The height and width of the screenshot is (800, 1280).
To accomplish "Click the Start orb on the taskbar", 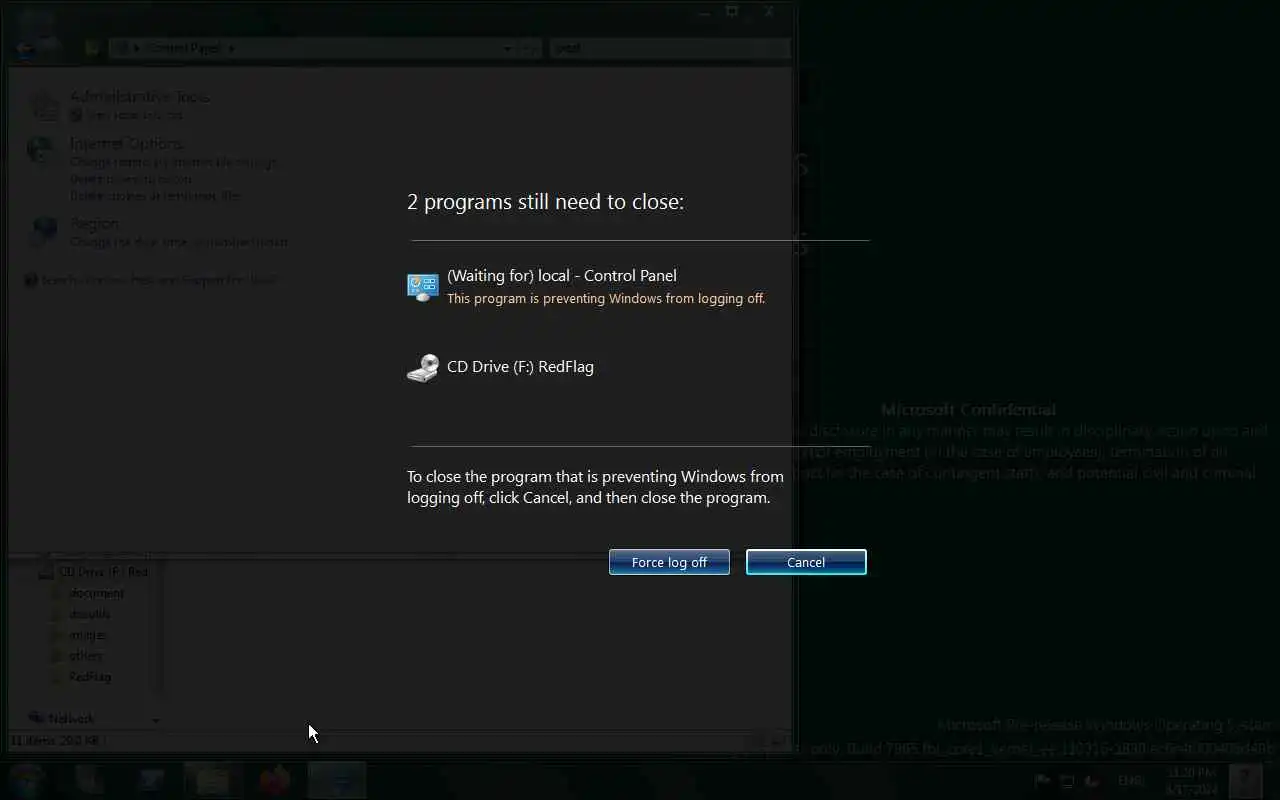I will coord(27,780).
